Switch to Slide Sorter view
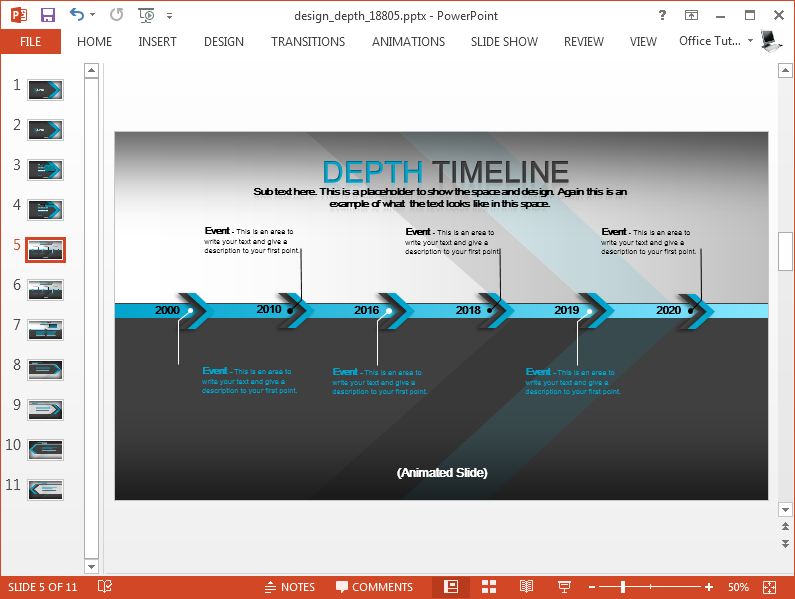The image size is (795, 599). point(489,587)
